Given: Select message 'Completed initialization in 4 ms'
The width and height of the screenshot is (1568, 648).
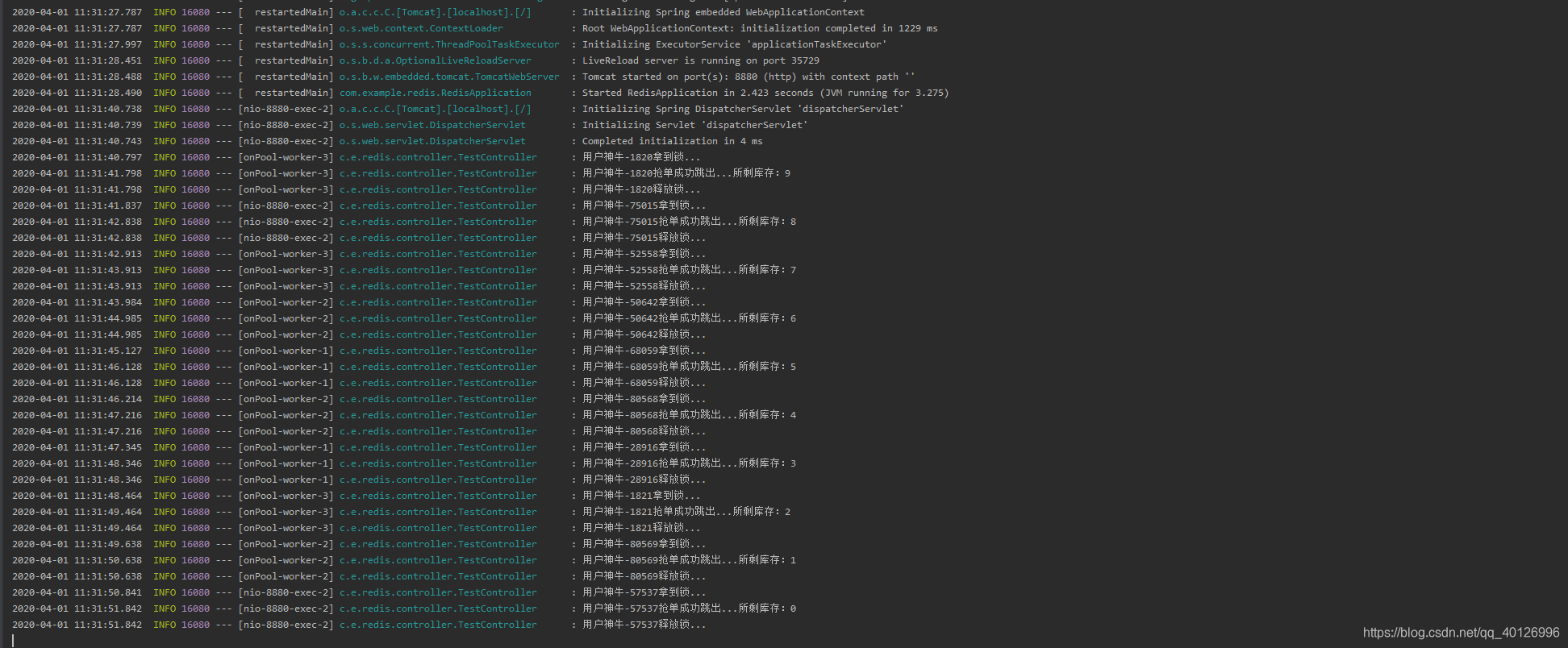Looking at the screenshot, I should tap(673, 141).
